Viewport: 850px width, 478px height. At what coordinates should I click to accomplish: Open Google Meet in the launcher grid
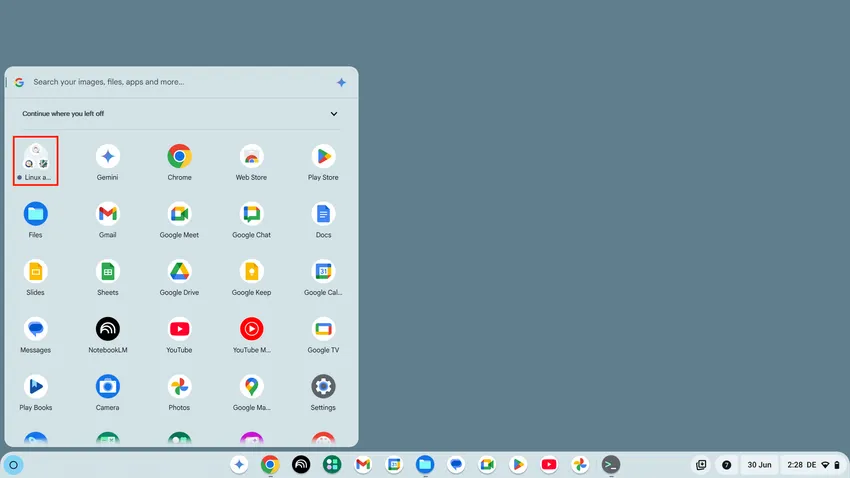(179, 219)
